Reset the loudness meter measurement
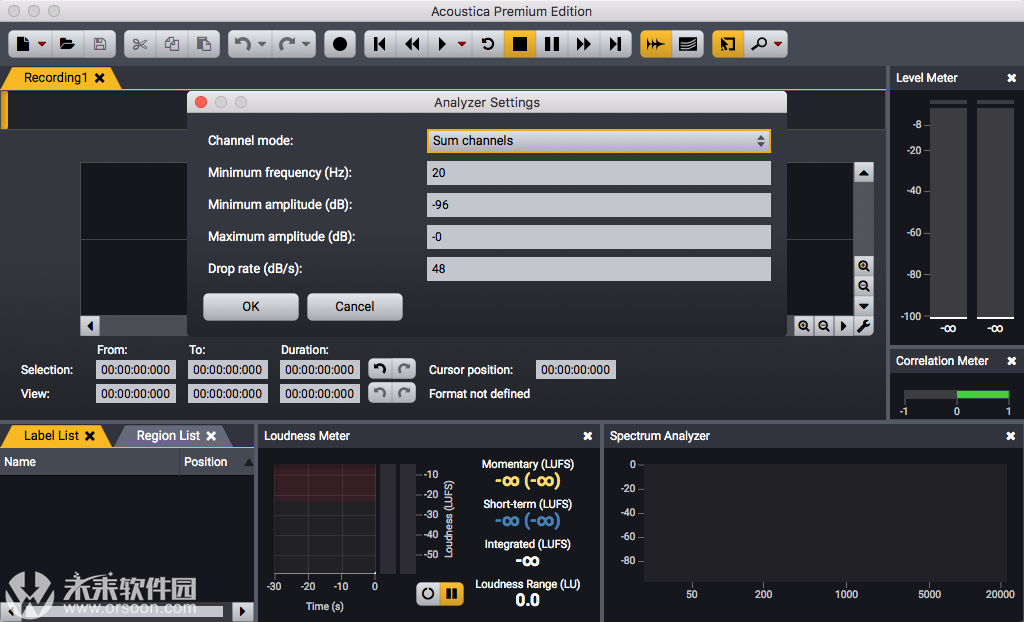This screenshot has height=622, width=1024. click(428, 593)
